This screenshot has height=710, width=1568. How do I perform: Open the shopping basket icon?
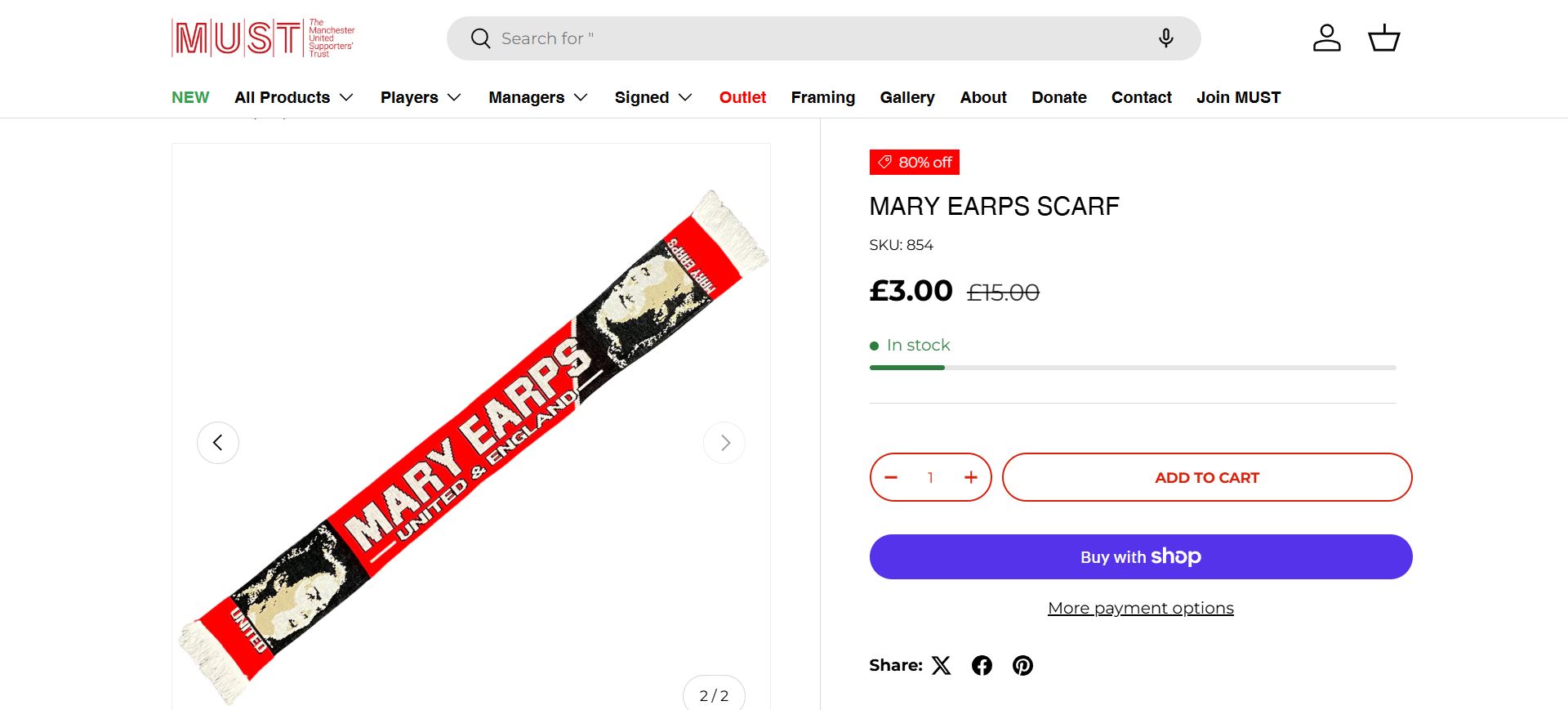tap(1383, 38)
